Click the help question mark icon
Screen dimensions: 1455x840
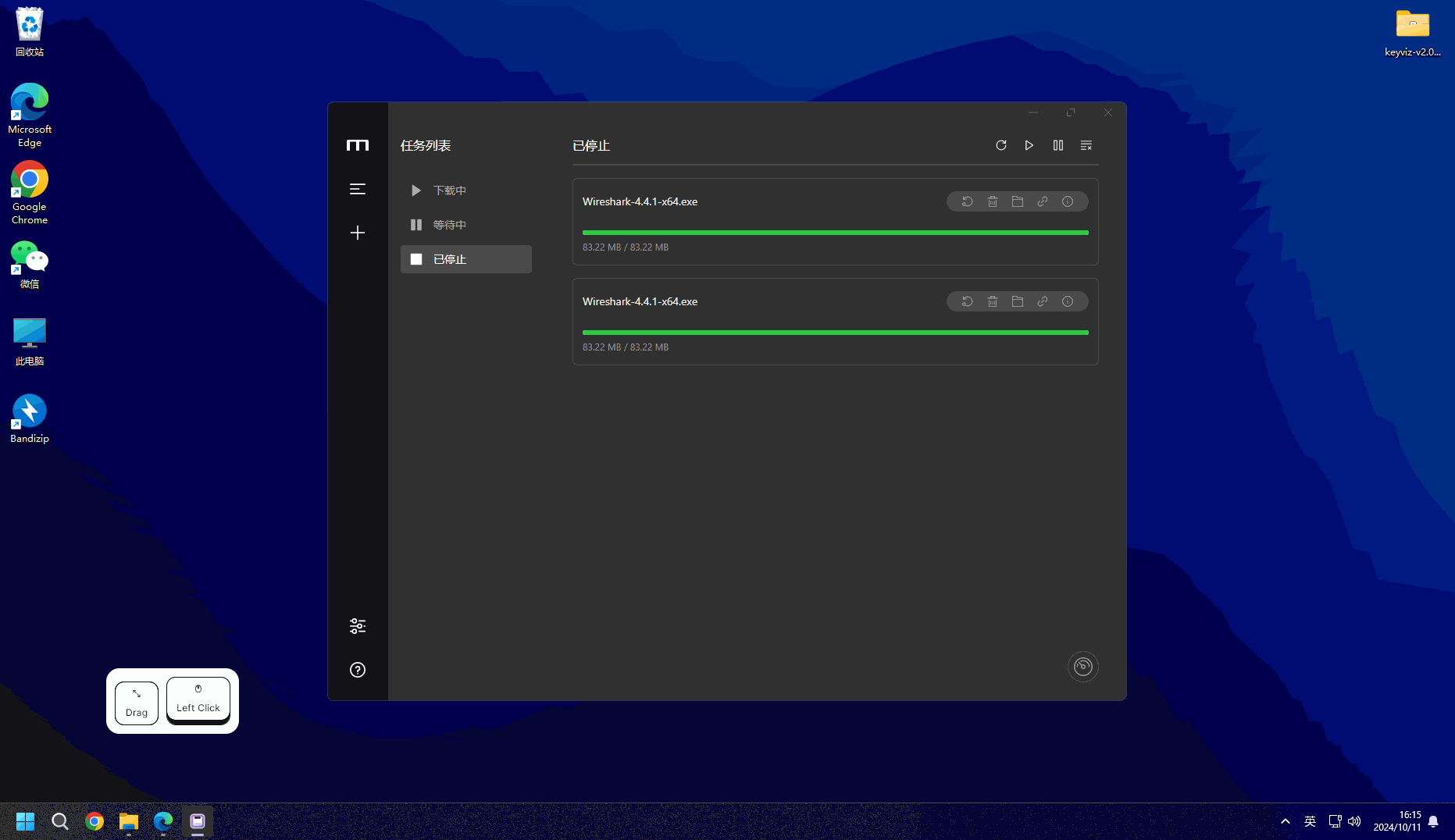click(x=358, y=670)
